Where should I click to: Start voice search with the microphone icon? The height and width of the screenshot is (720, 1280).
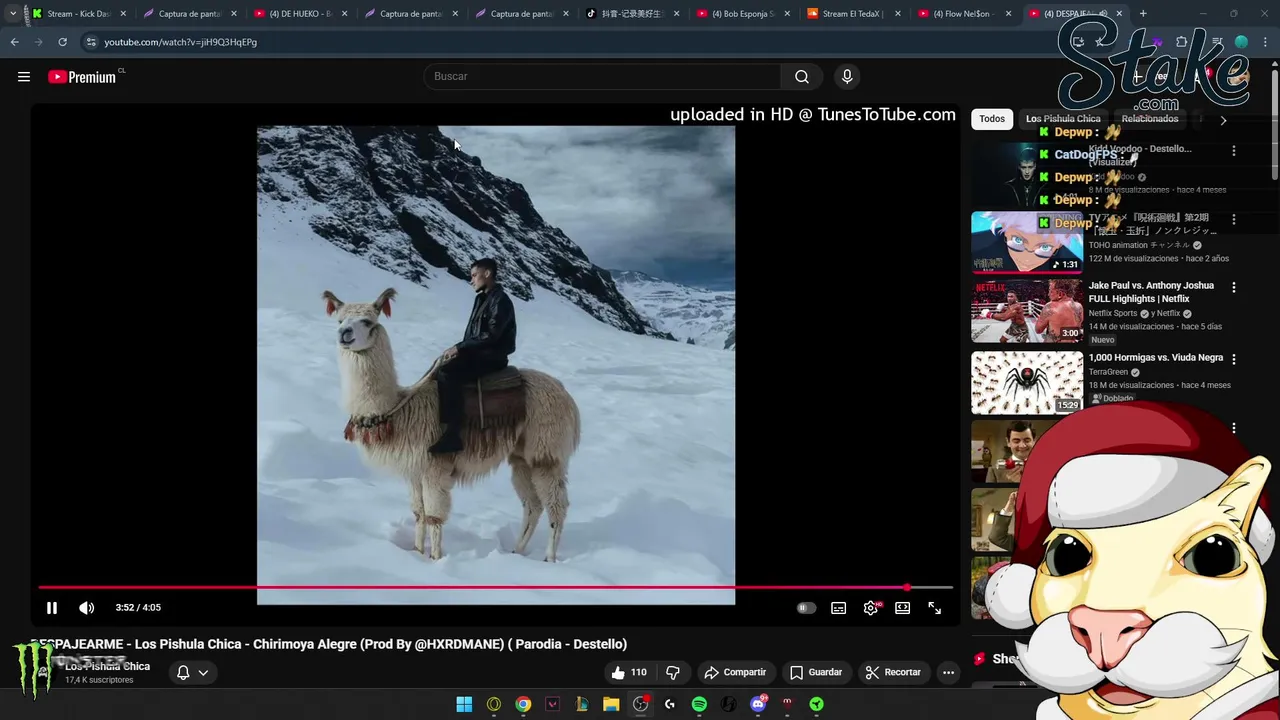847,77
